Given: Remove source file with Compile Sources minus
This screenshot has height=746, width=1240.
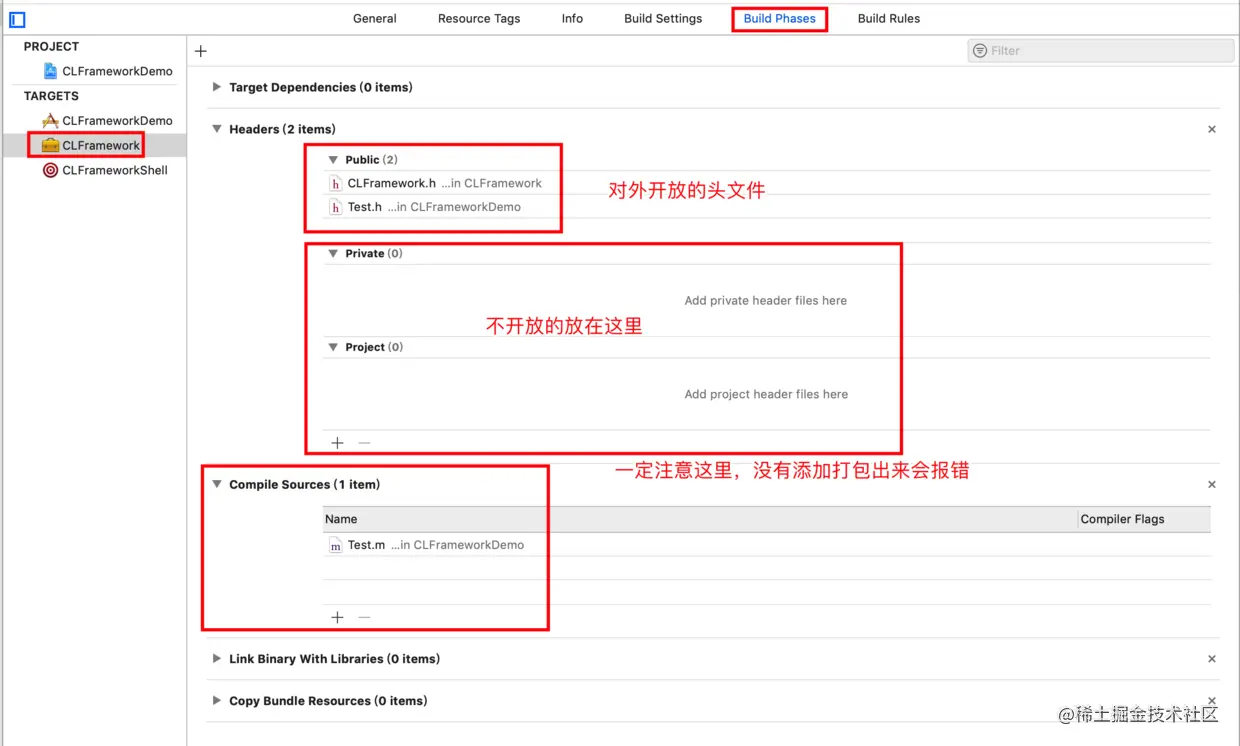Looking at the screenshot, I should (364, 617).
